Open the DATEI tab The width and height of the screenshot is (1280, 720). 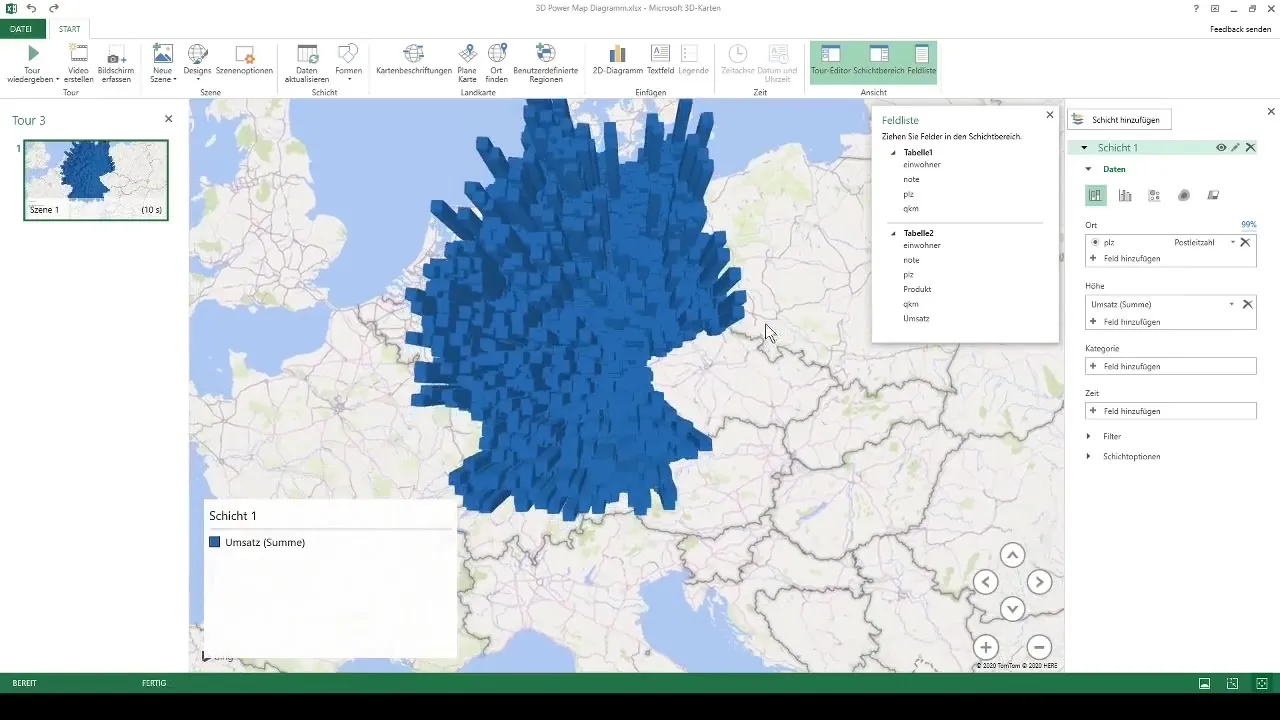tap(22, 29)
